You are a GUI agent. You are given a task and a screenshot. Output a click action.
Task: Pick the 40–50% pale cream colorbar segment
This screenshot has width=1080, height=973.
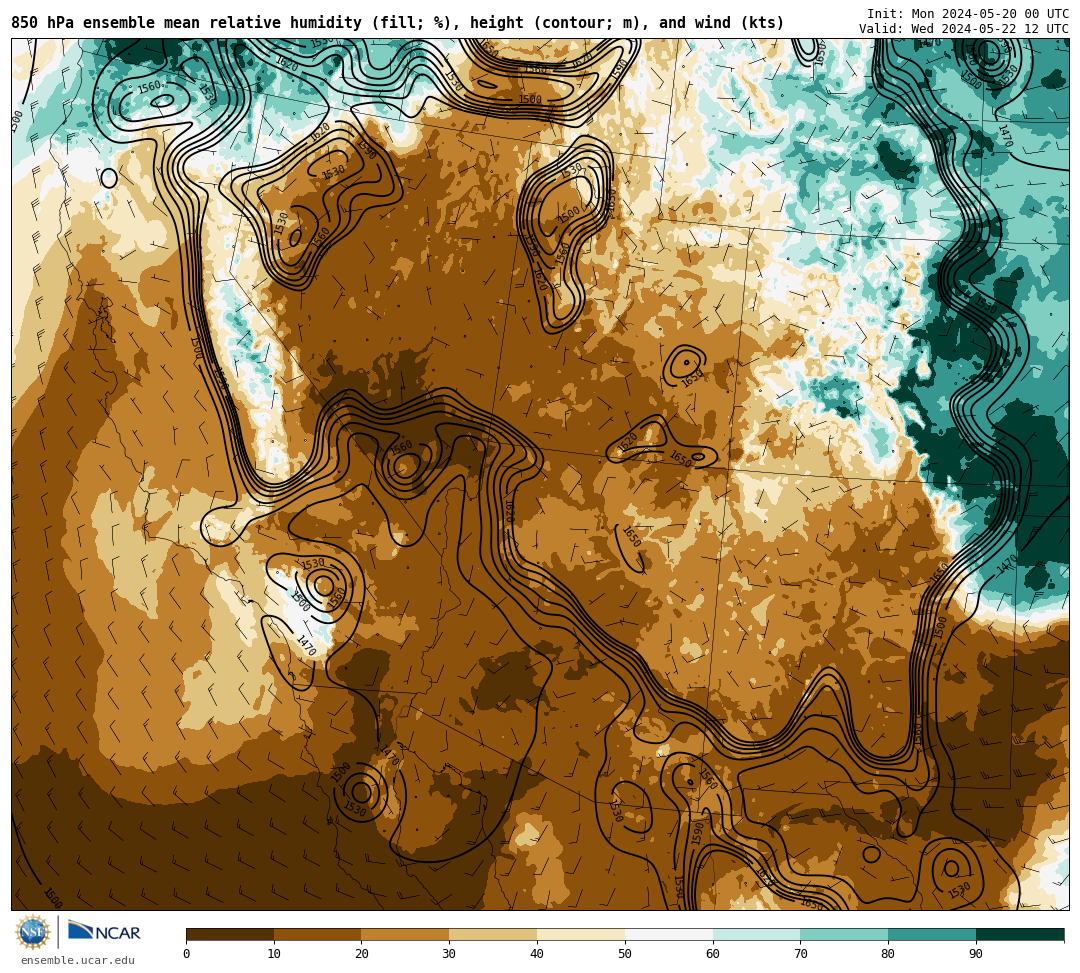(581, 934)
